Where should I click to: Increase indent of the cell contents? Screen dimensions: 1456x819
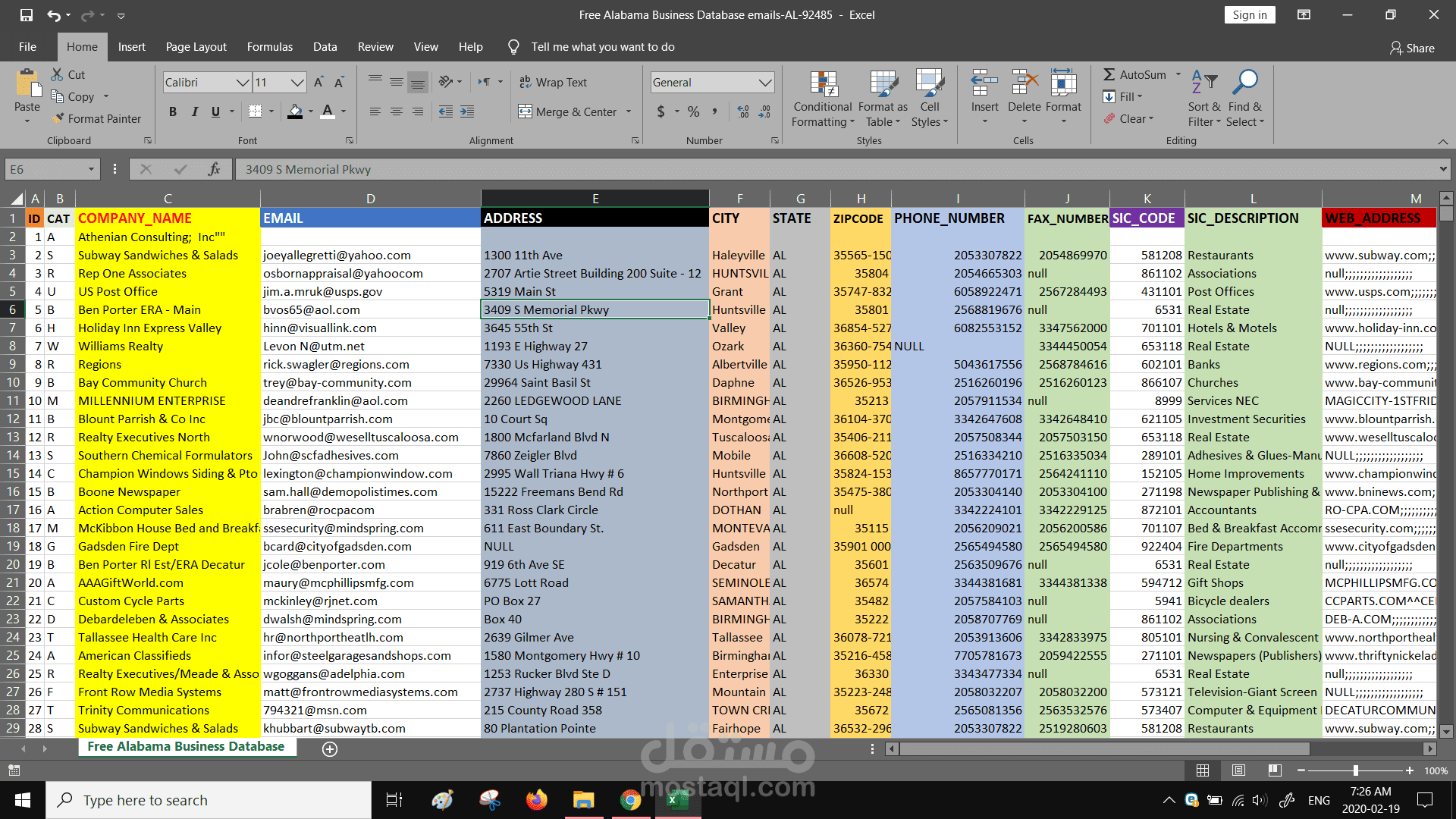coord(467,111)
